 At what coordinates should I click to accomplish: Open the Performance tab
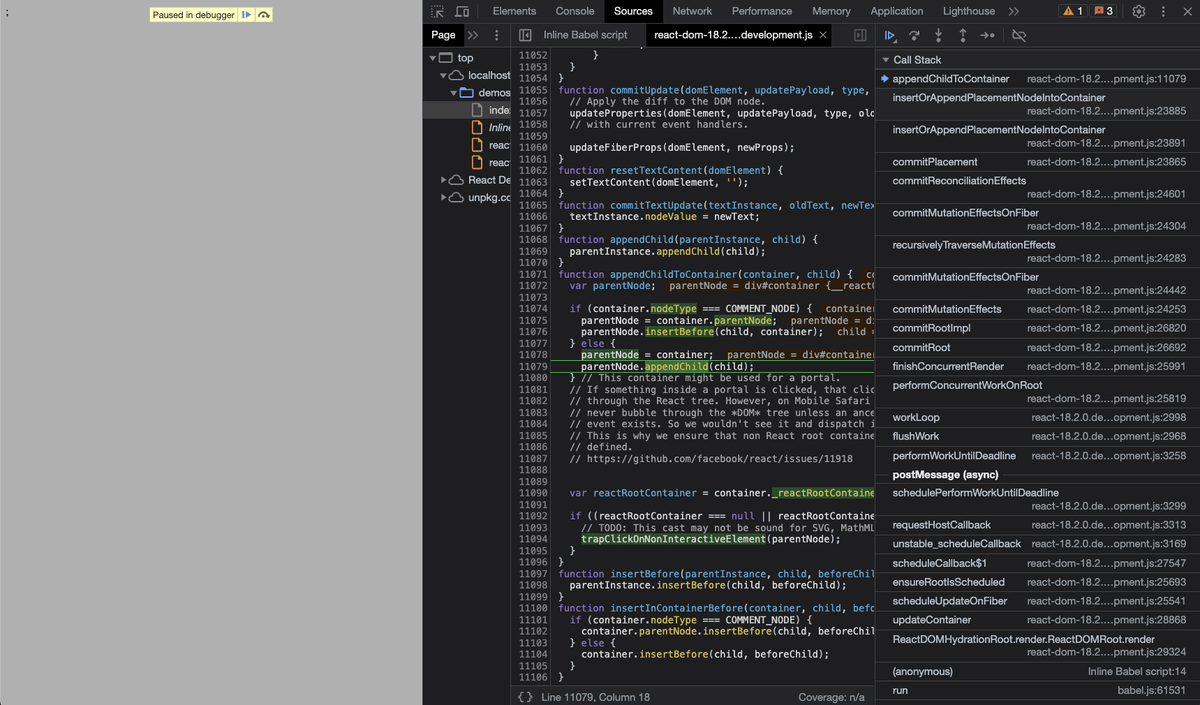[762, 11]
